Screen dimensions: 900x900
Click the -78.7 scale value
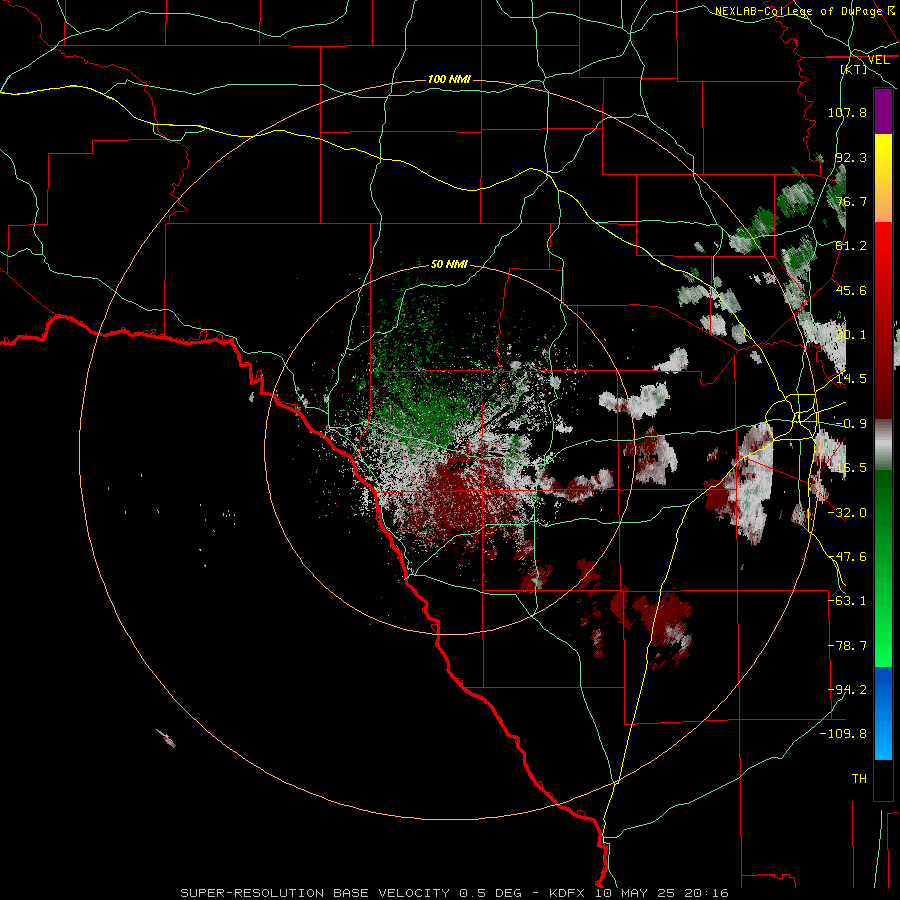click(847, 646)
